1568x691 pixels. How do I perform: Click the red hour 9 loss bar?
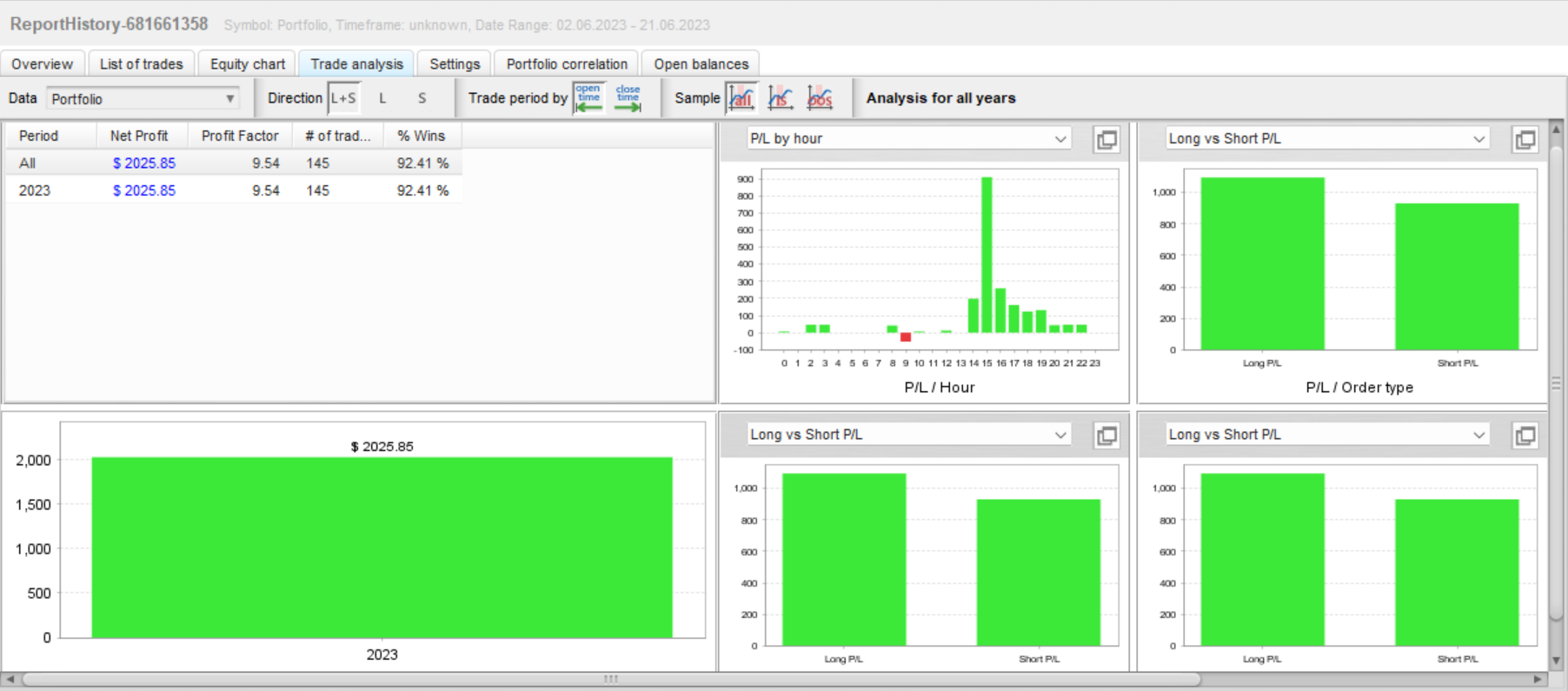point(906,337)
